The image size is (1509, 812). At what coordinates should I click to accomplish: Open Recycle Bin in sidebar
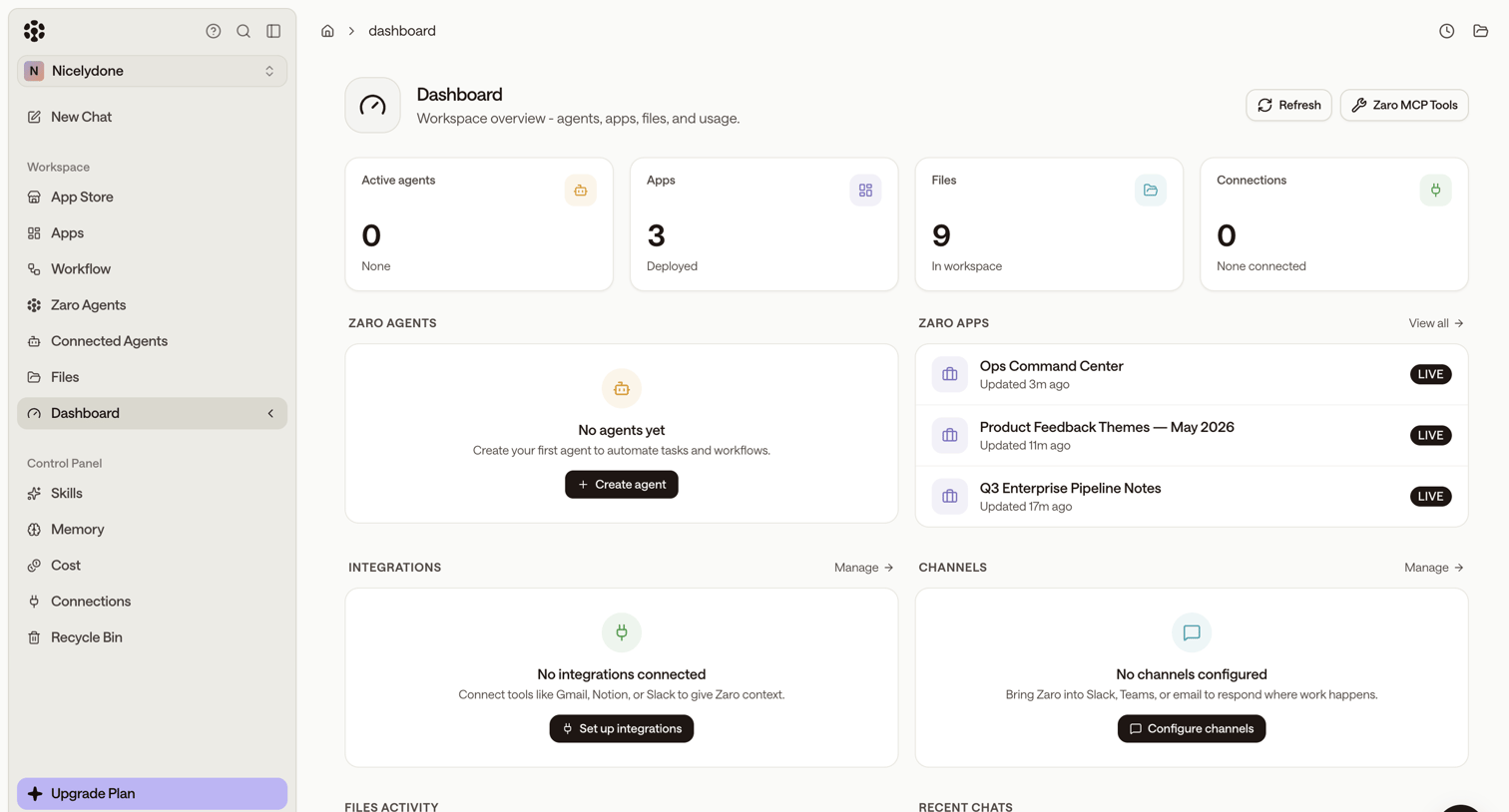(x=152, y=637)
